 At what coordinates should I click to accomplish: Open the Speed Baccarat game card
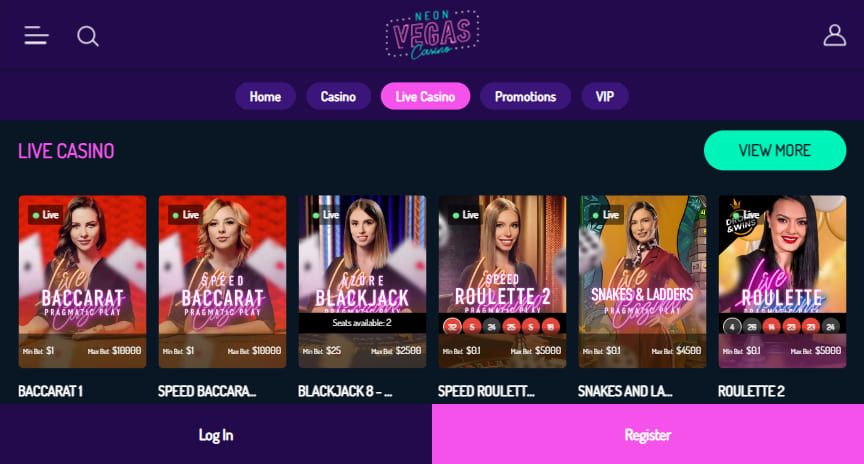click(223, 282)
